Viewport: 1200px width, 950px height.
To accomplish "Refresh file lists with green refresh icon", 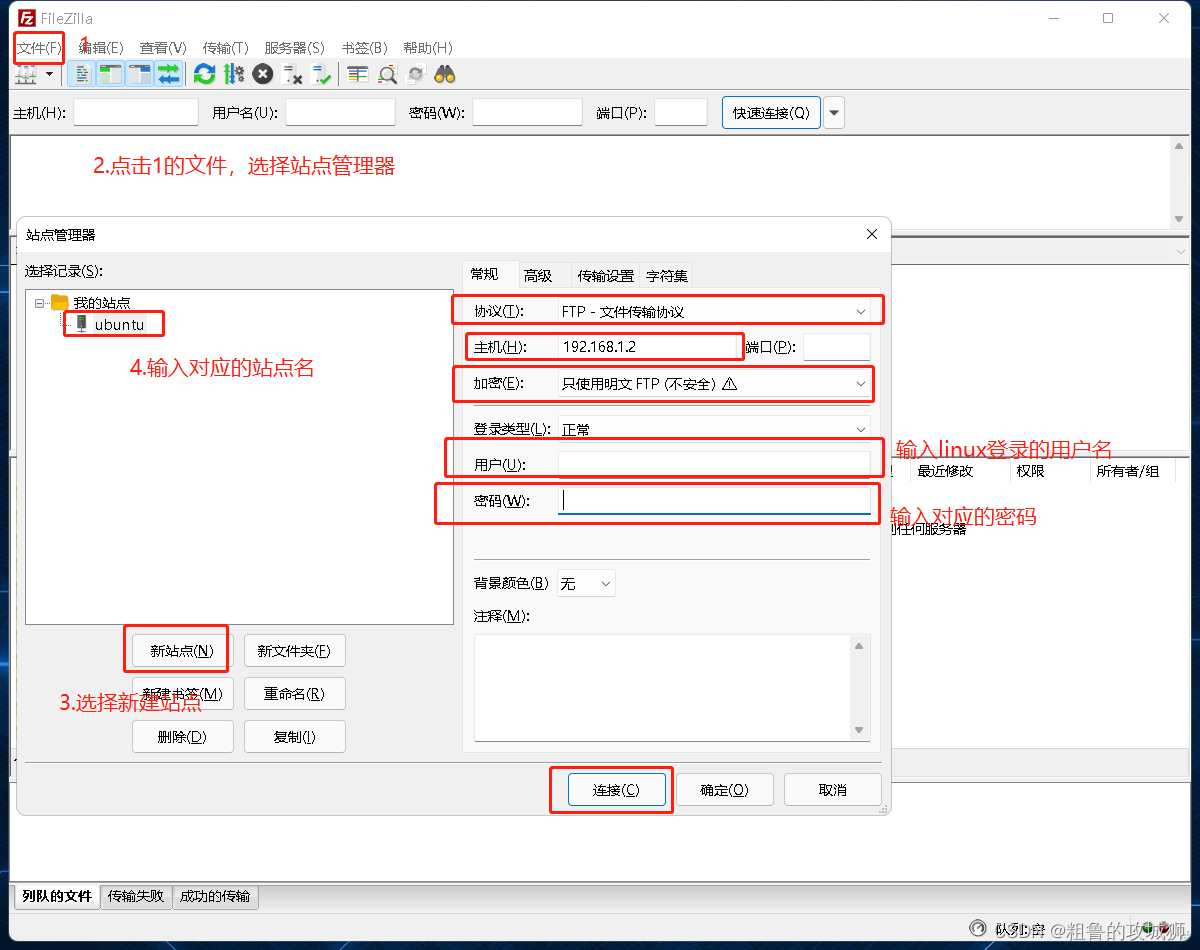I will click(x=205, y=73).
